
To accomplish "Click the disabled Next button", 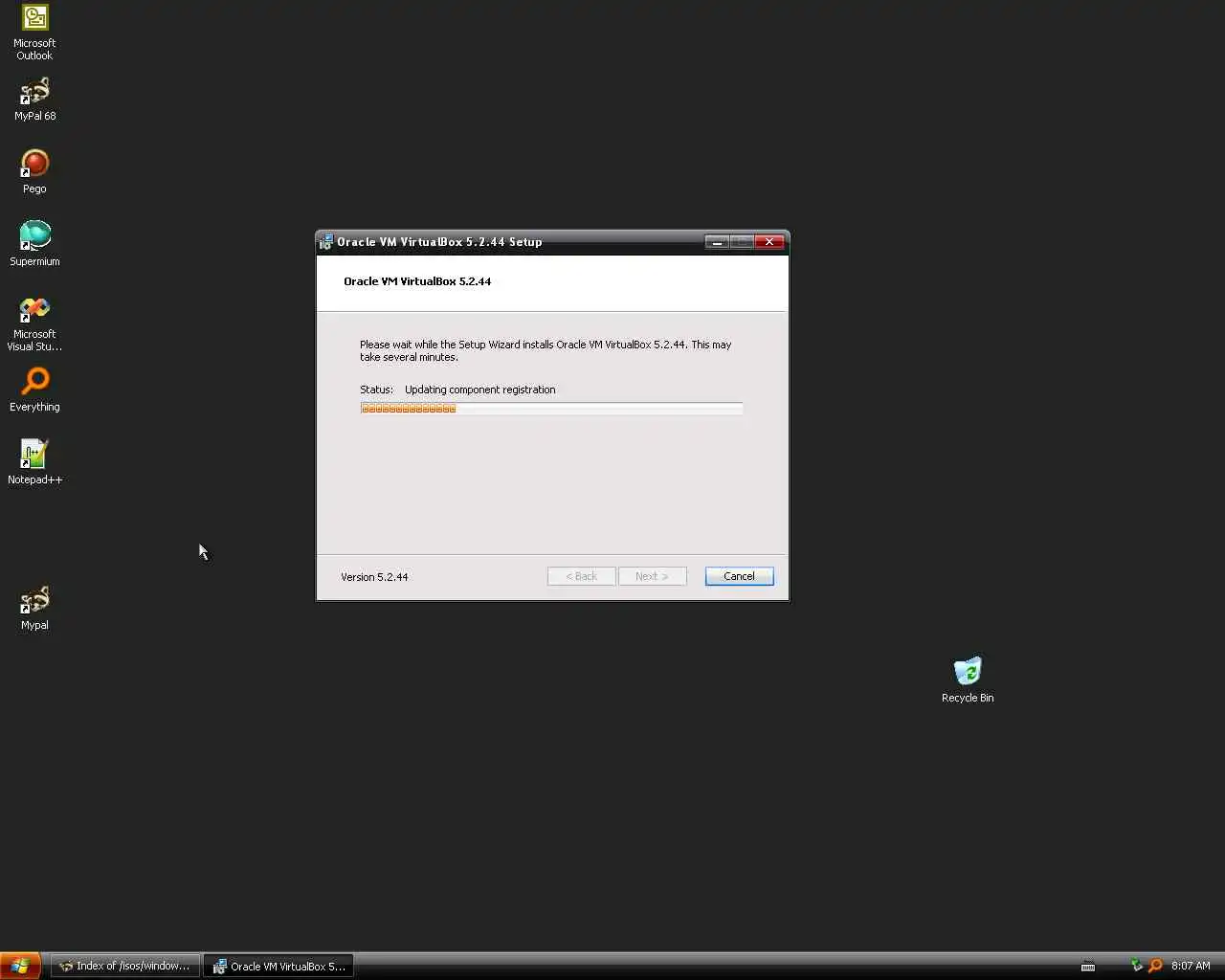I will 652,576.
